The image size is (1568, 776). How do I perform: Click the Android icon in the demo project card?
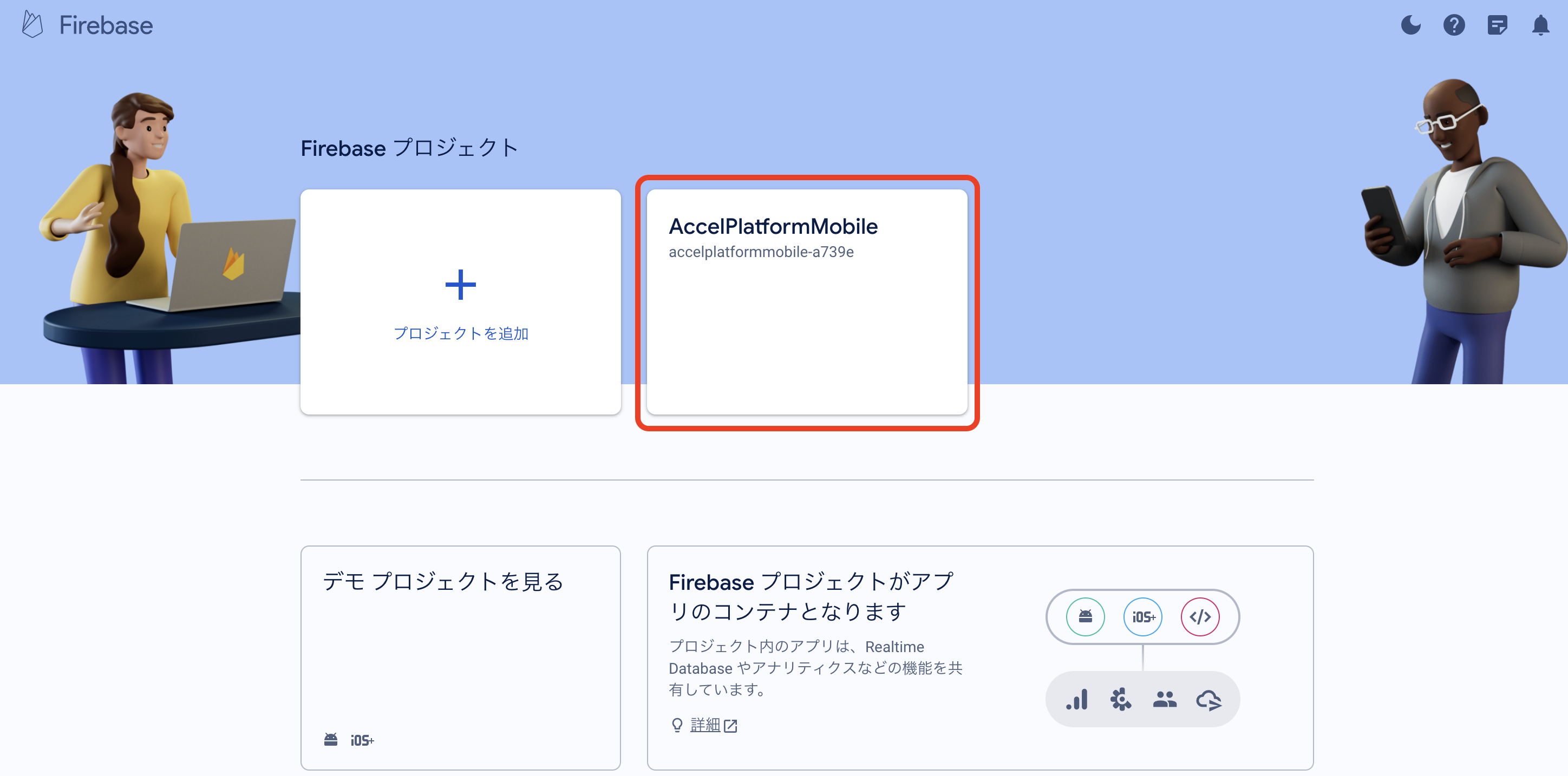[x=330, y=740]
